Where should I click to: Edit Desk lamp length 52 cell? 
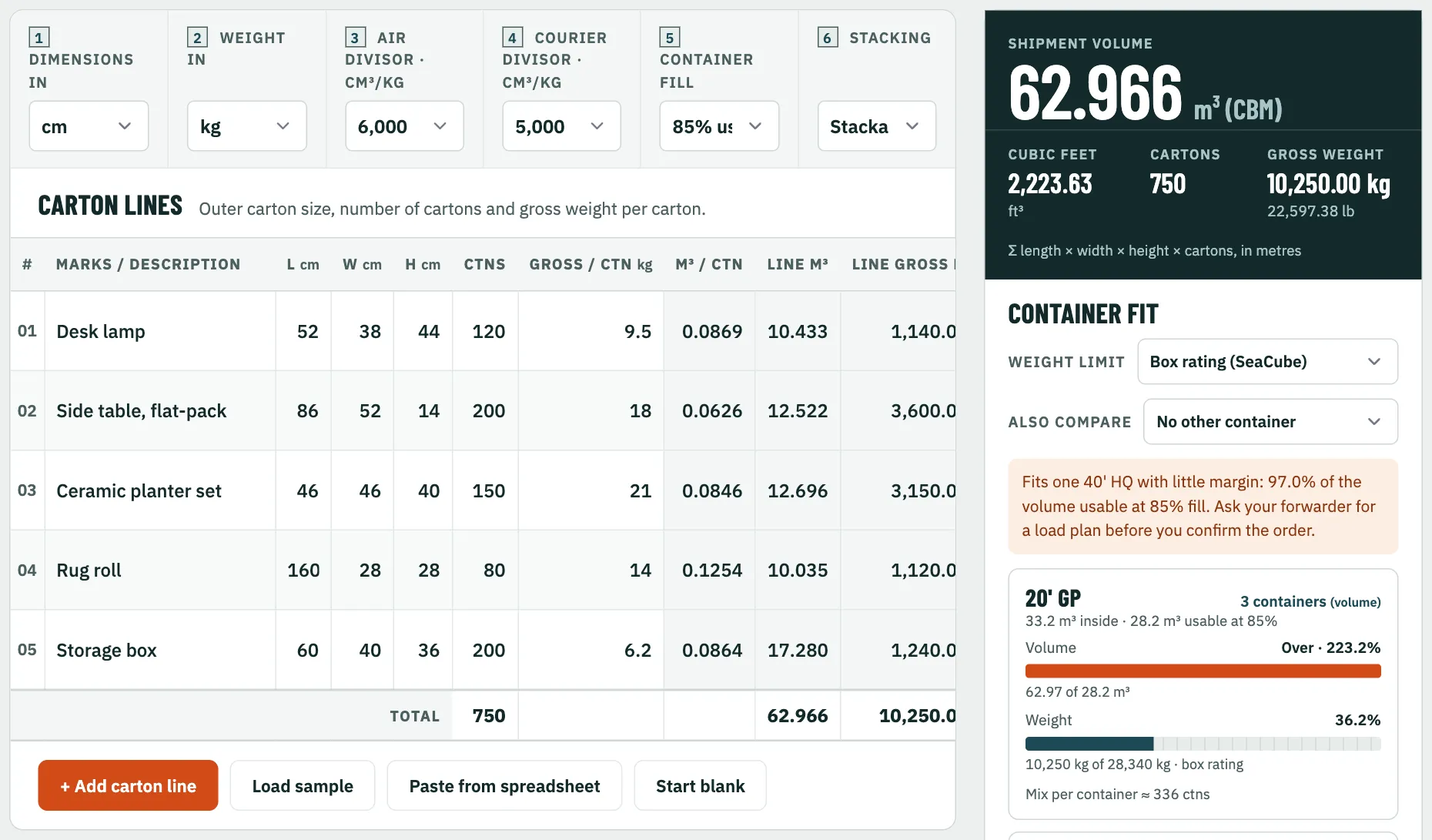tap(303, 332)
